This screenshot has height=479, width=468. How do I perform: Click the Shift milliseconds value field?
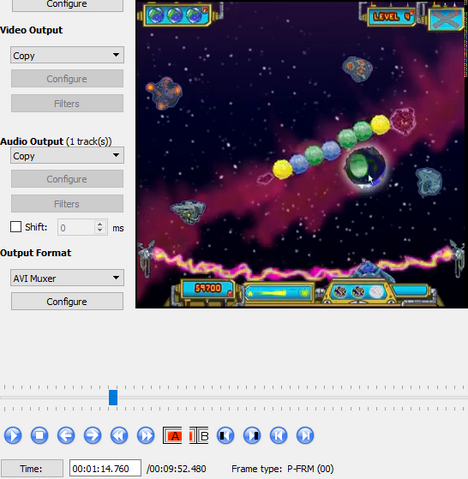tap(76, 227)
